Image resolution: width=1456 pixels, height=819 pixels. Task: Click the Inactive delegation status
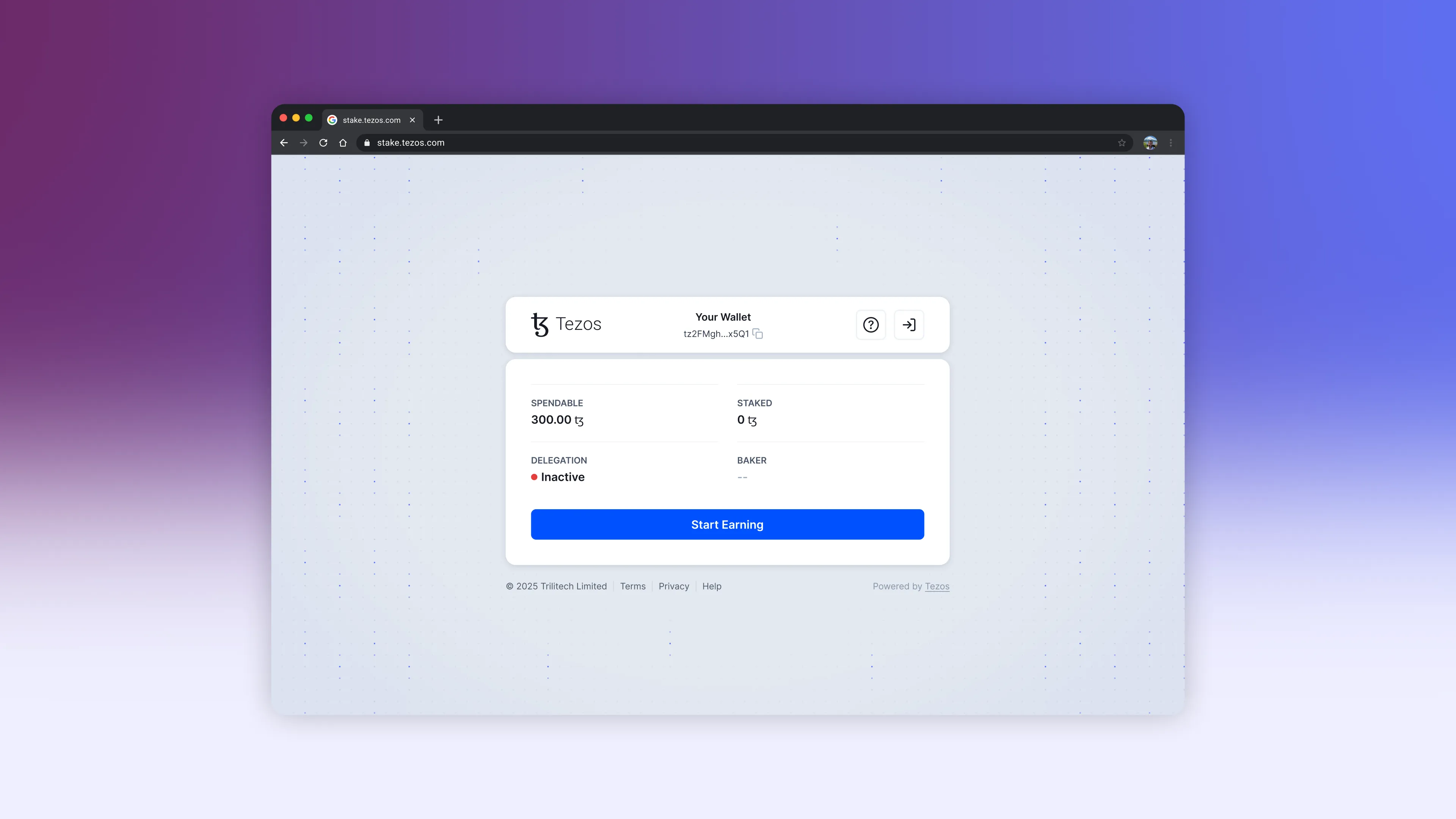558,477
